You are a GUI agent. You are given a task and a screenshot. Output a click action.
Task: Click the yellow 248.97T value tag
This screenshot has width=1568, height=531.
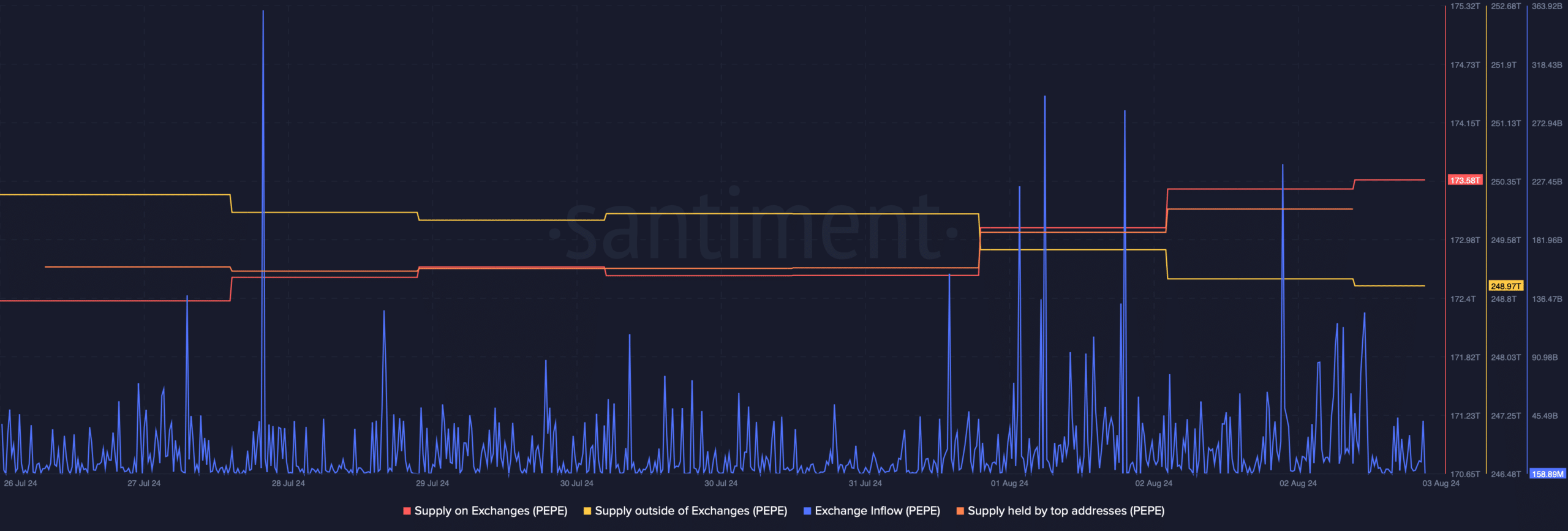tap(1506, 286)
